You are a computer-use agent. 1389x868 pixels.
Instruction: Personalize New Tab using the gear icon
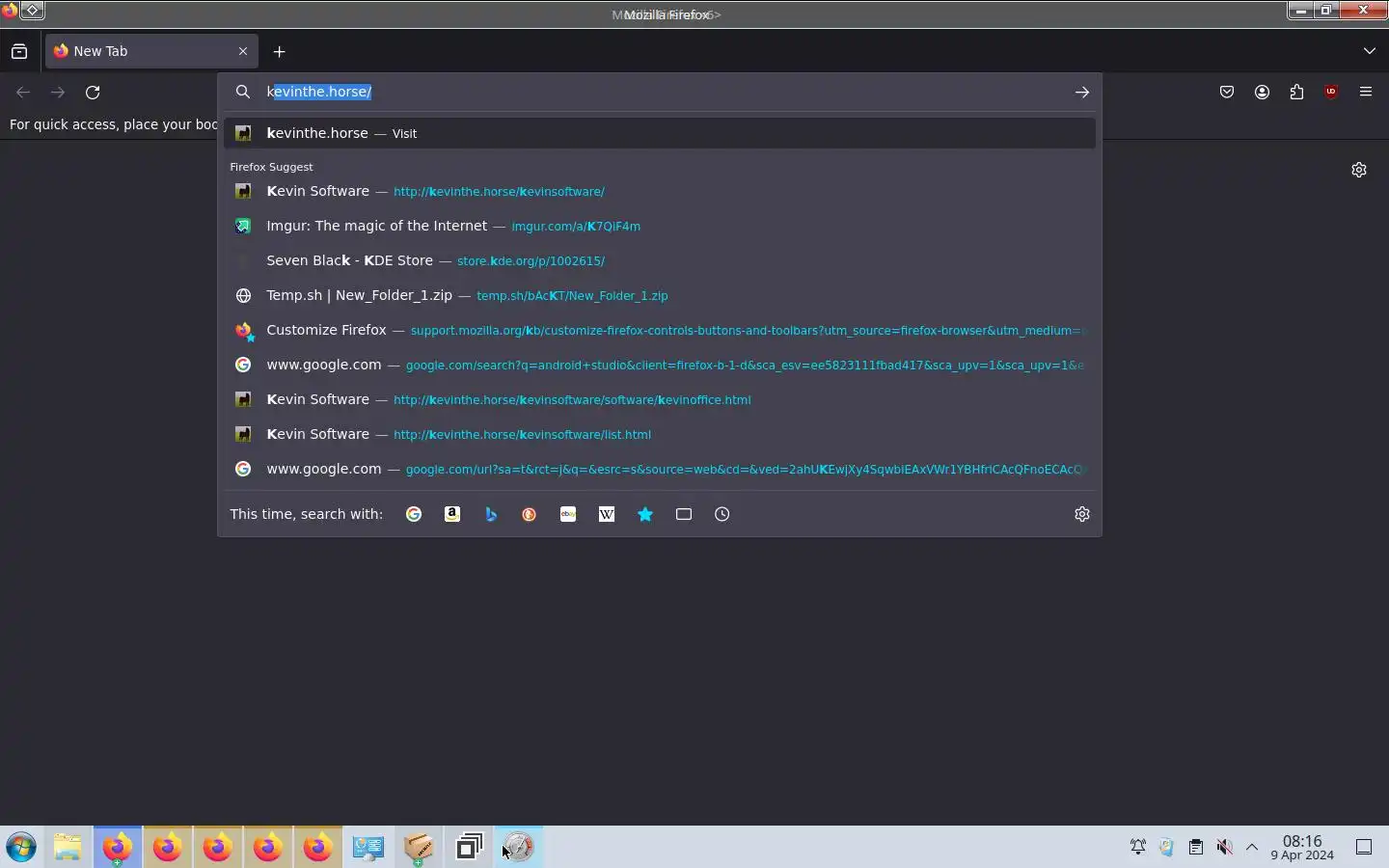[x=1359, y=170]
